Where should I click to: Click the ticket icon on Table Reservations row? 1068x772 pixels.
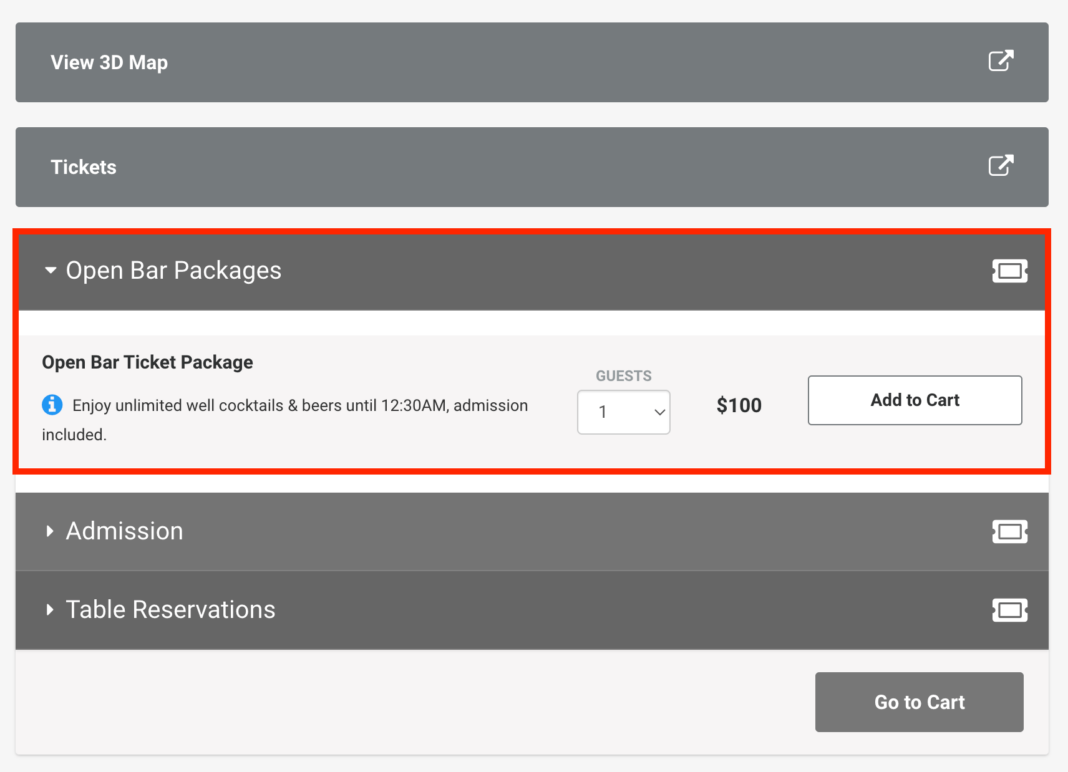click(x=1009, y=610)
